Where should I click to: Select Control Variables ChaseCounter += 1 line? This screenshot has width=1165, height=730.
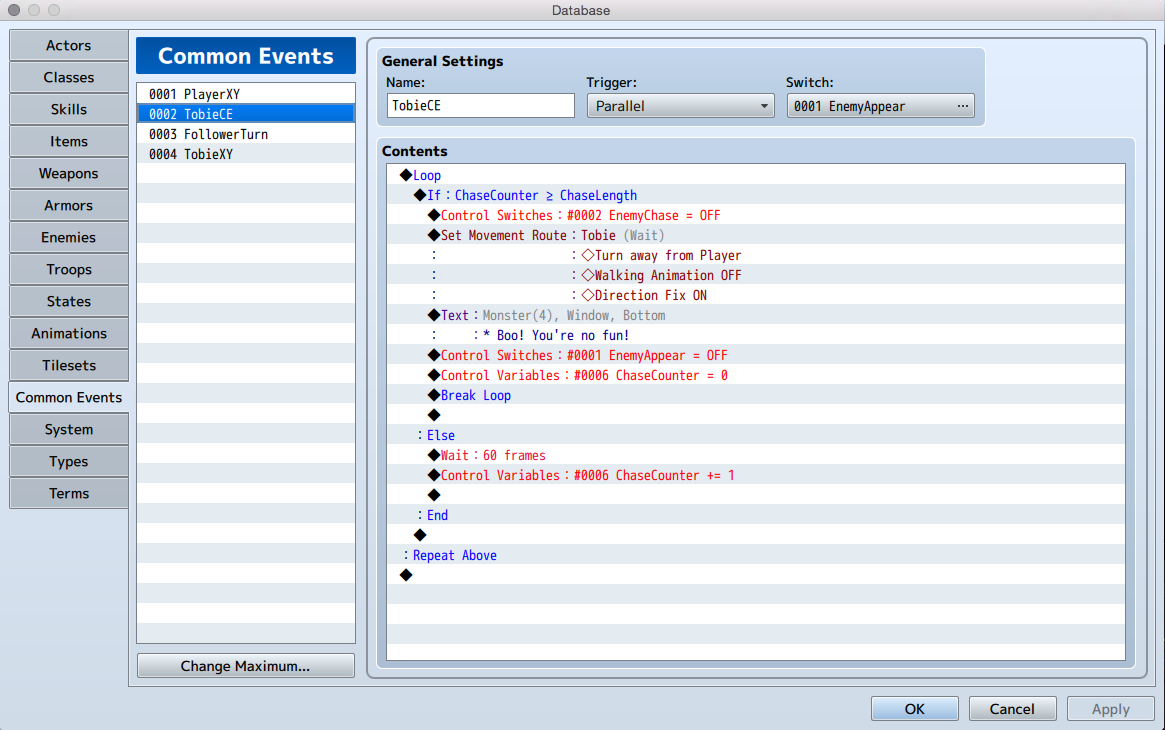click(x=756, y=476)
